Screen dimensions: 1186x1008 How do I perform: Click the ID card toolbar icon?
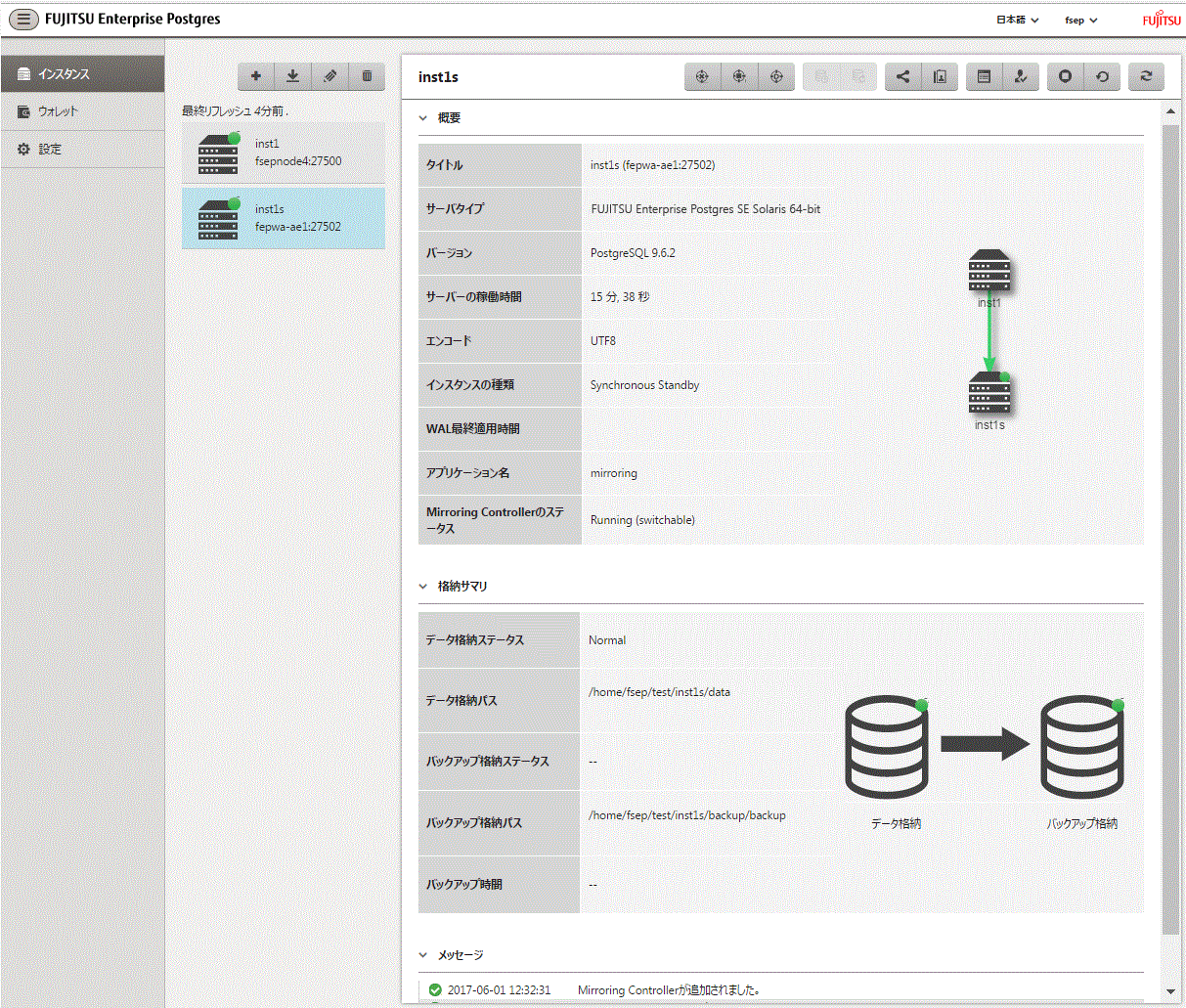[x=940, y=76]
